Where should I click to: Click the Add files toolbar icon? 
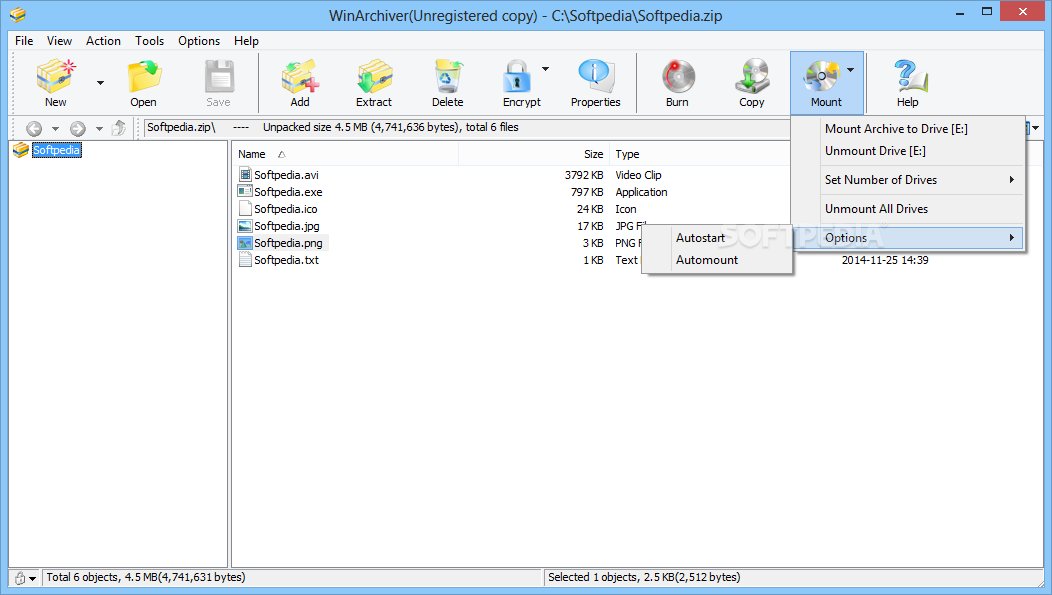click(300, 75)
